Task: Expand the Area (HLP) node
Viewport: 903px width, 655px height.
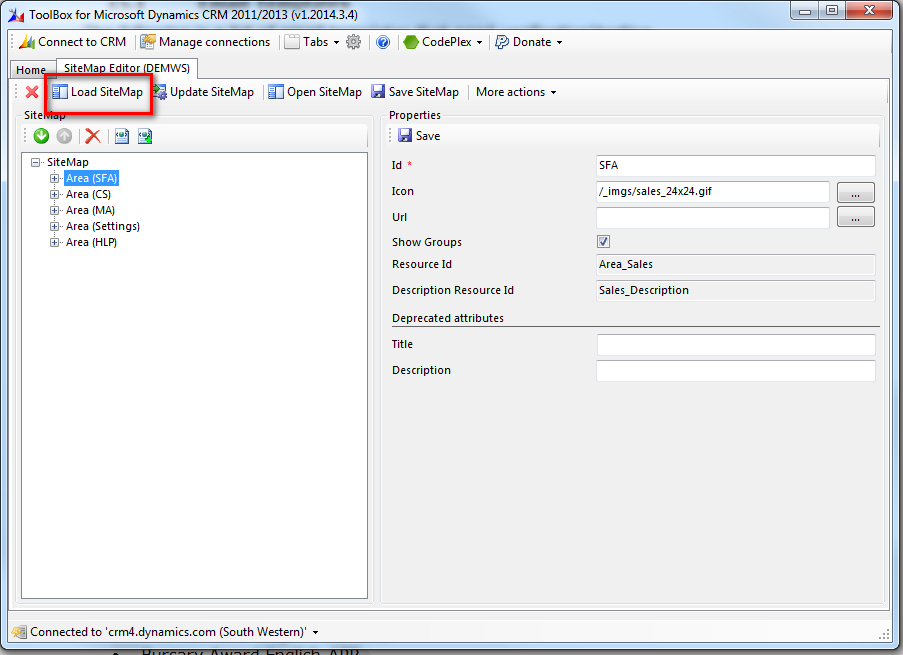Action: (54, 243)
